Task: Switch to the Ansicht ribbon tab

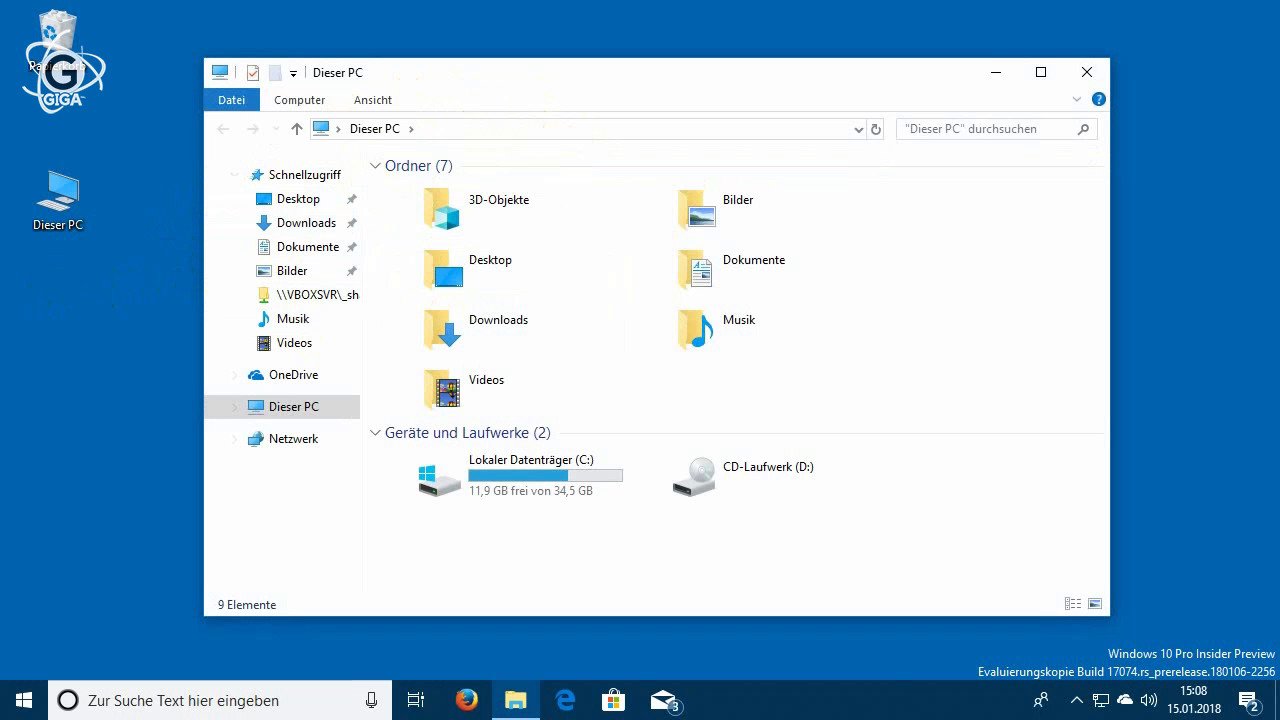Action: pos(373,100)
